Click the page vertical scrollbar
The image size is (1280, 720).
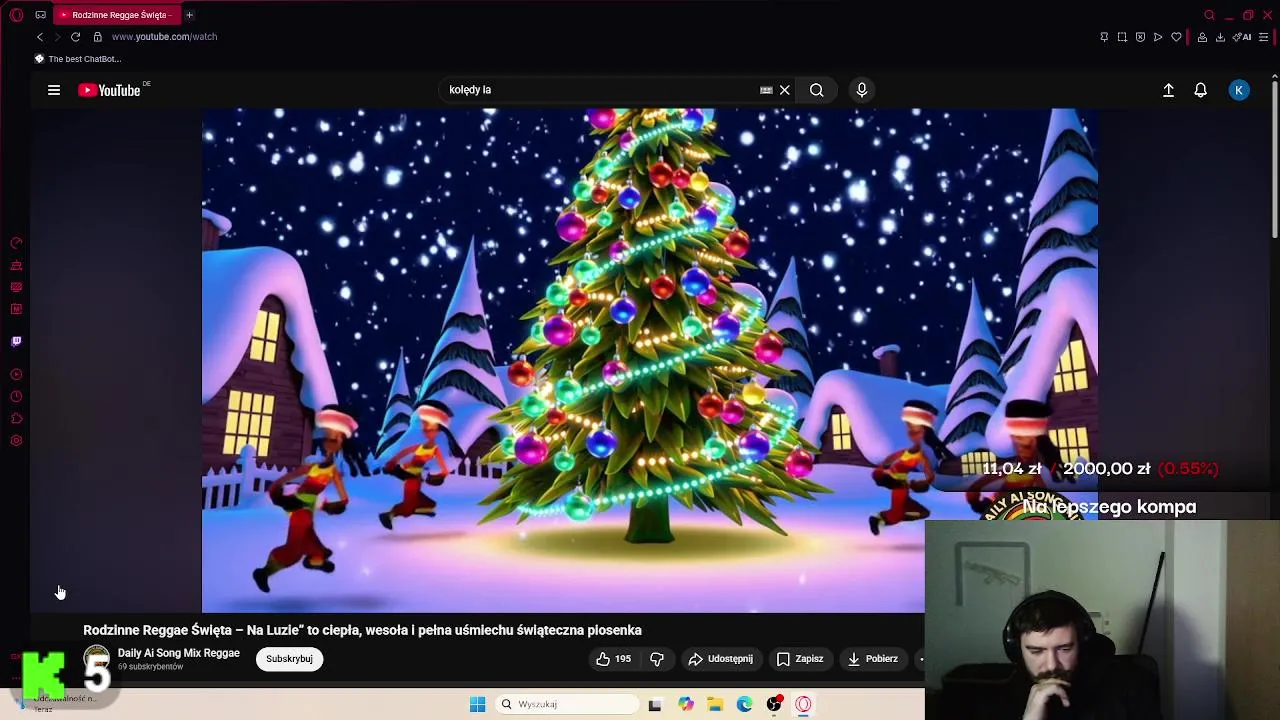point(1275,157)
